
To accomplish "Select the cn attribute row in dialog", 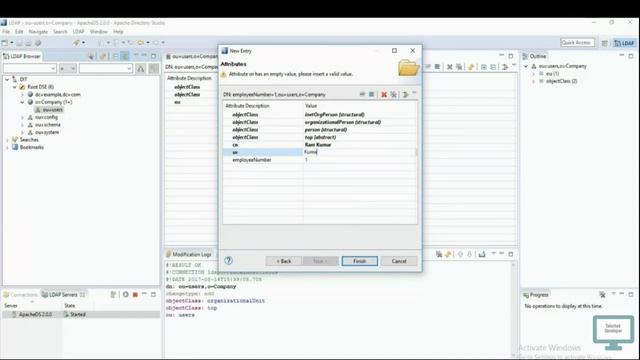I will click(320, 145).
